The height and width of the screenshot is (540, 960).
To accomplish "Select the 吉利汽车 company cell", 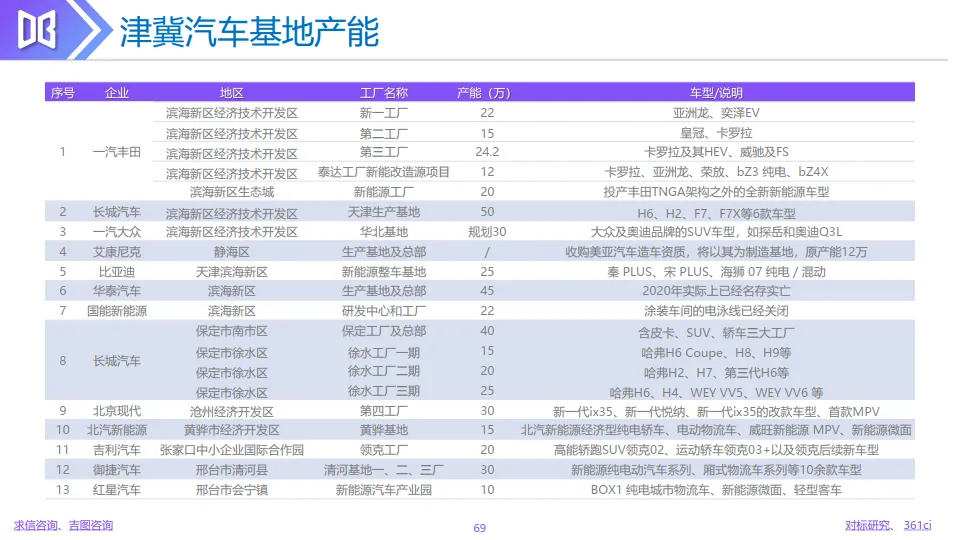I will (116, 450).
